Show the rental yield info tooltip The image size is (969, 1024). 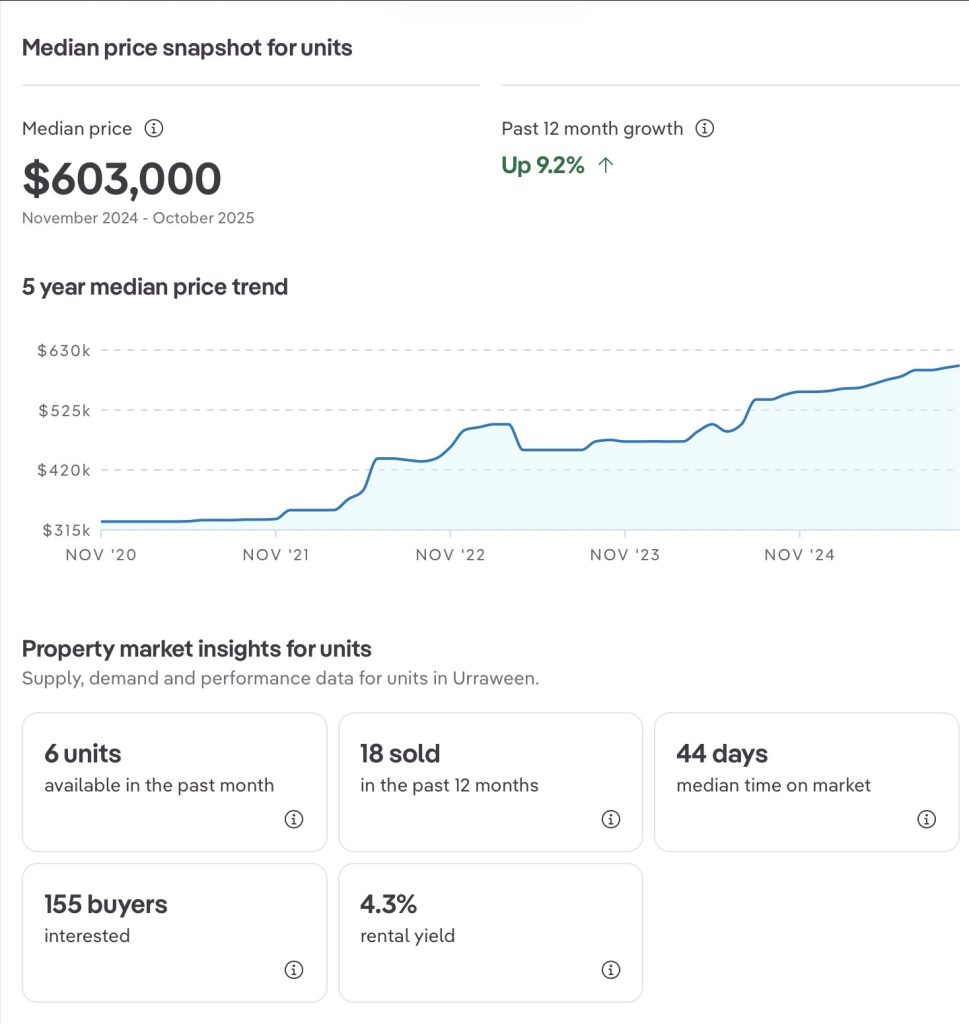click(610, 970)
